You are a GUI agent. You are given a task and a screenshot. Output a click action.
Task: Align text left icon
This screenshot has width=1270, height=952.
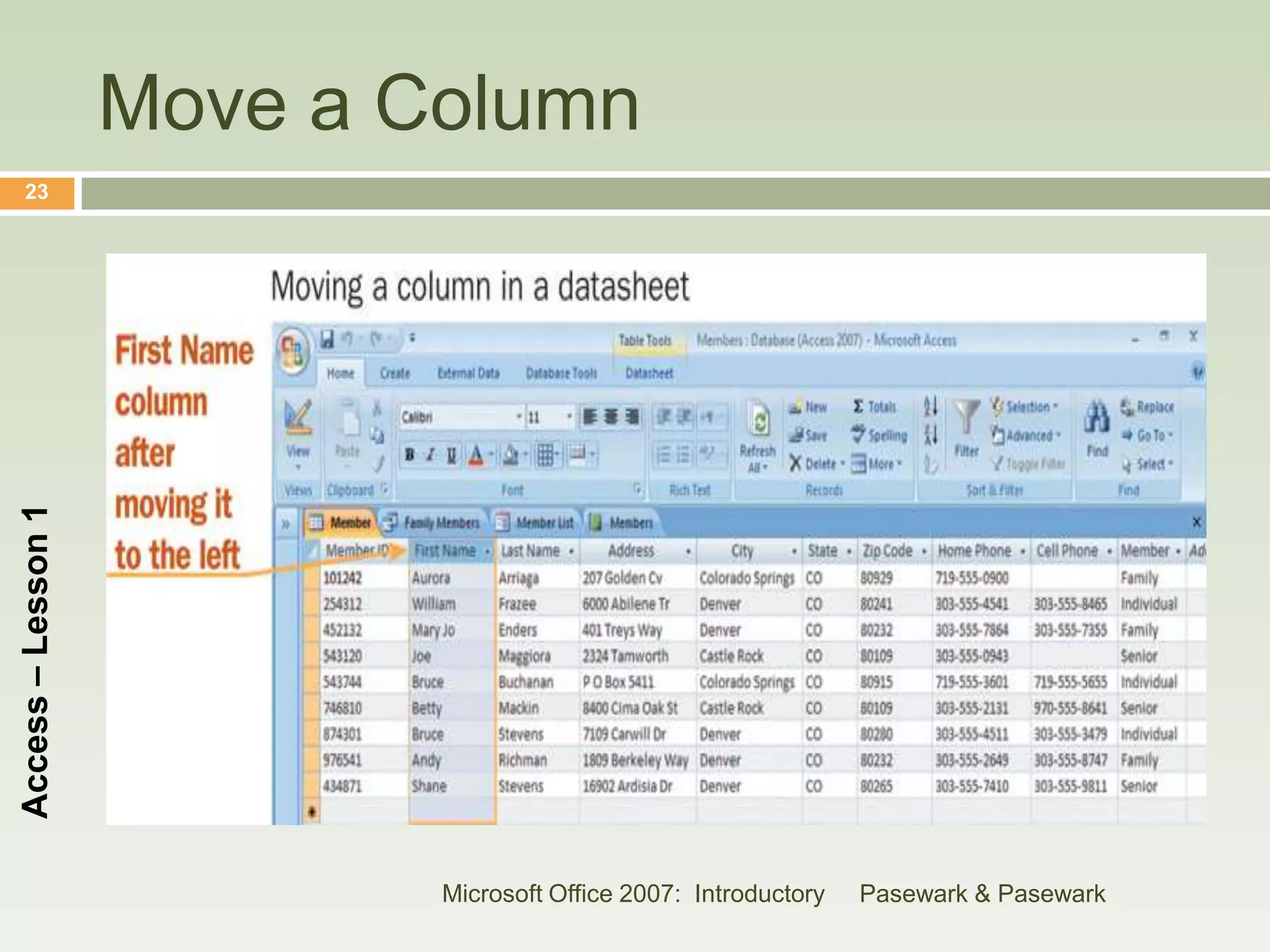[x=590, y=417]
